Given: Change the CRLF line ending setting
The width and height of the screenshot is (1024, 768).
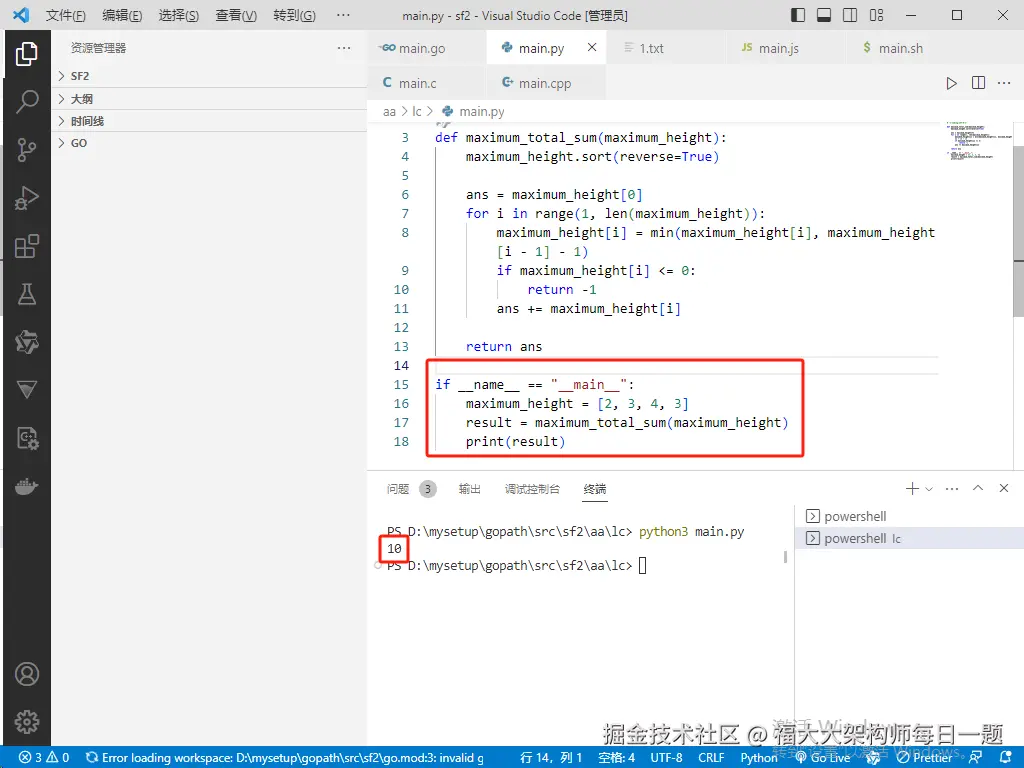Looking at the screenshot, I should point(711,758).
